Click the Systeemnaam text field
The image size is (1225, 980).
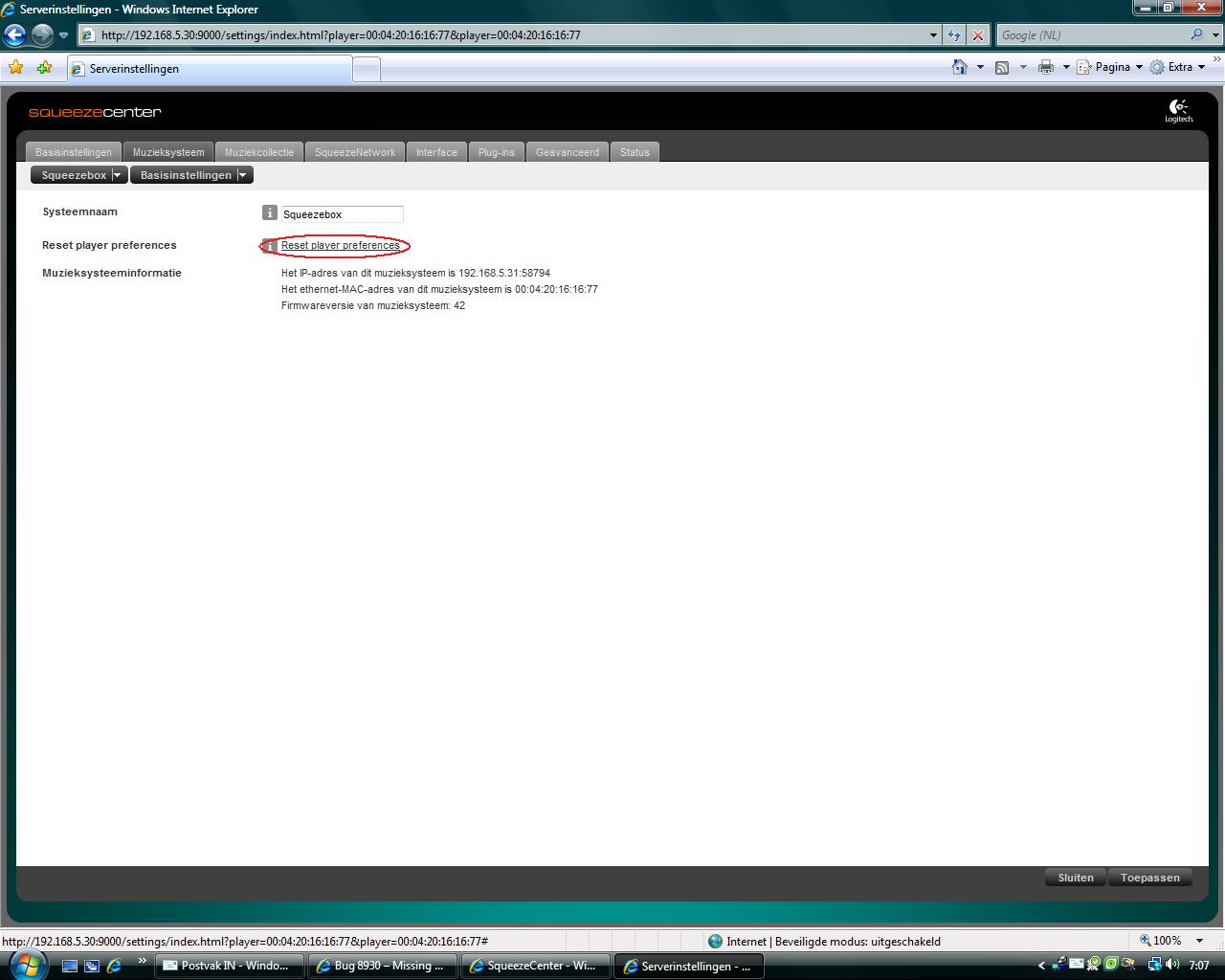tap(341, 214)
